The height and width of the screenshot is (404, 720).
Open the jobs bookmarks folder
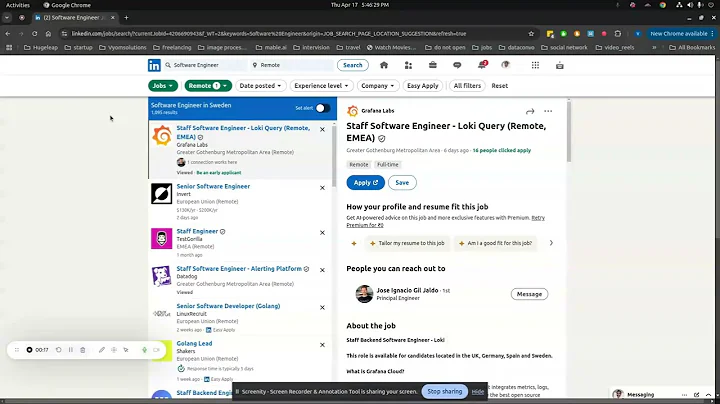pyautogui.click(x=482, y=47)
